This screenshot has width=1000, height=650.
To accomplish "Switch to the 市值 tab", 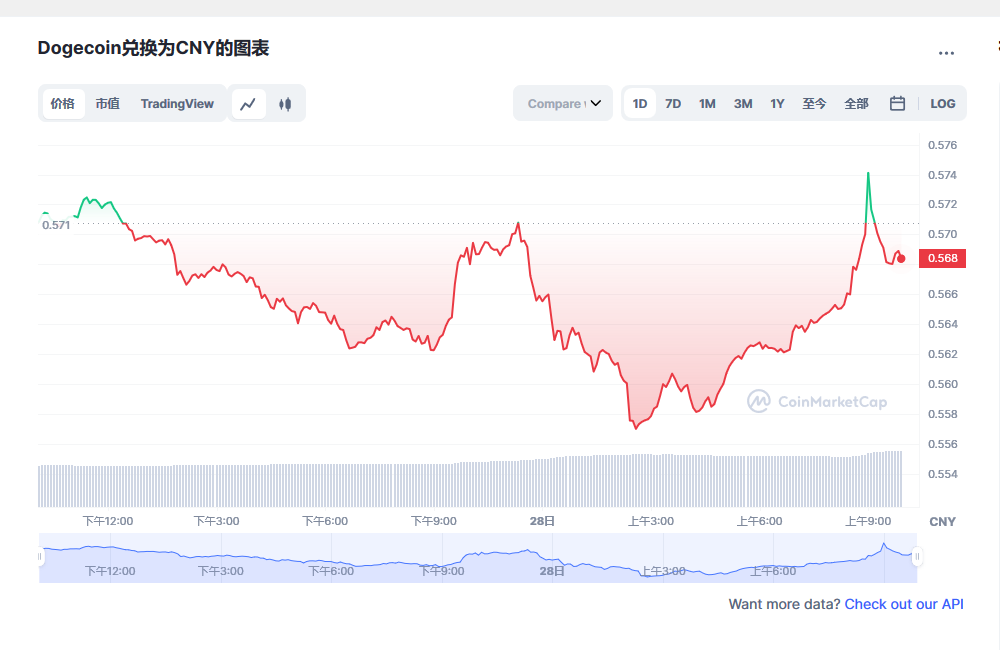I will pyautogui.click(x=107, y=103).
